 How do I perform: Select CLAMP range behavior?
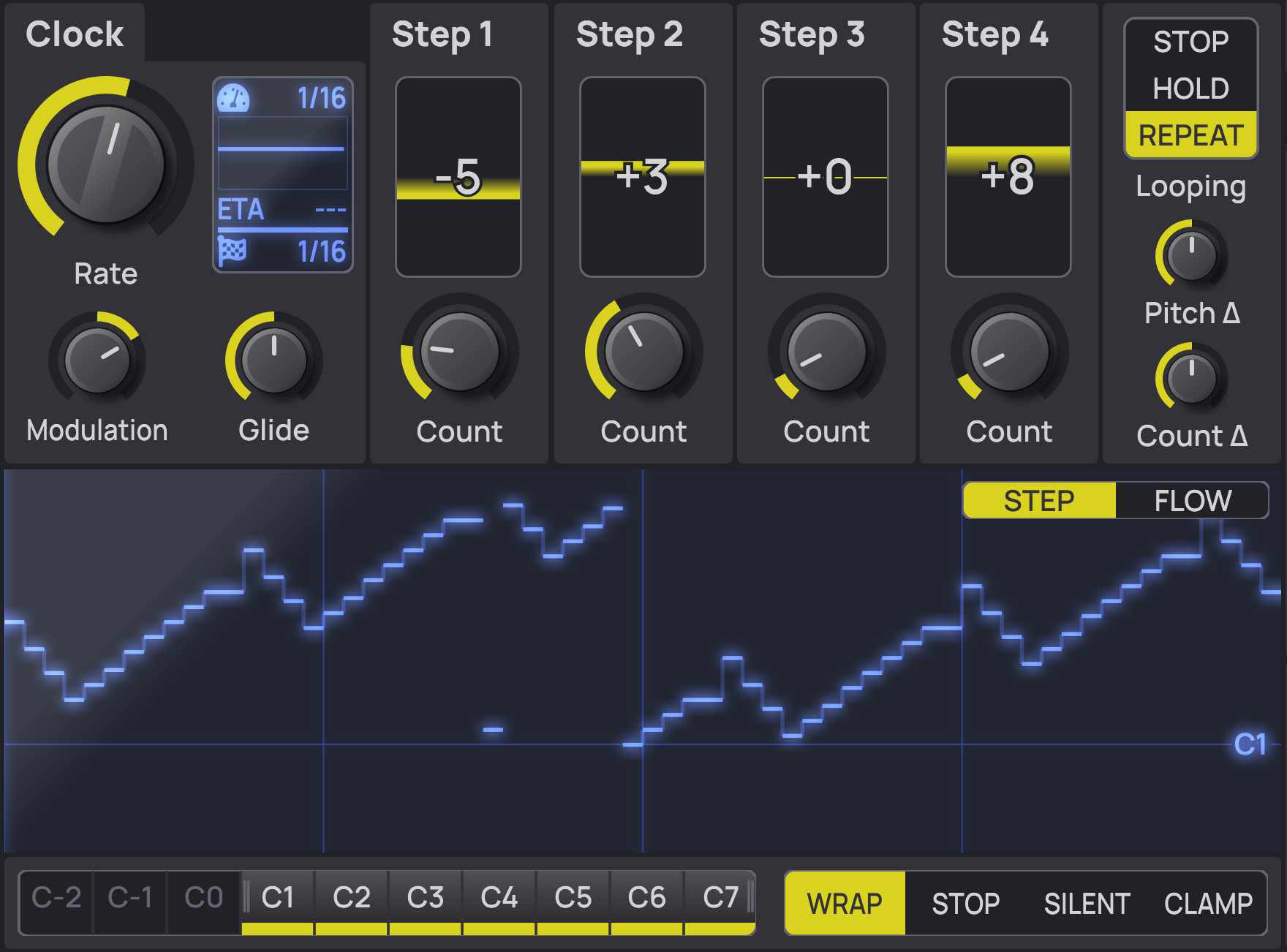tap(1208, 904)
